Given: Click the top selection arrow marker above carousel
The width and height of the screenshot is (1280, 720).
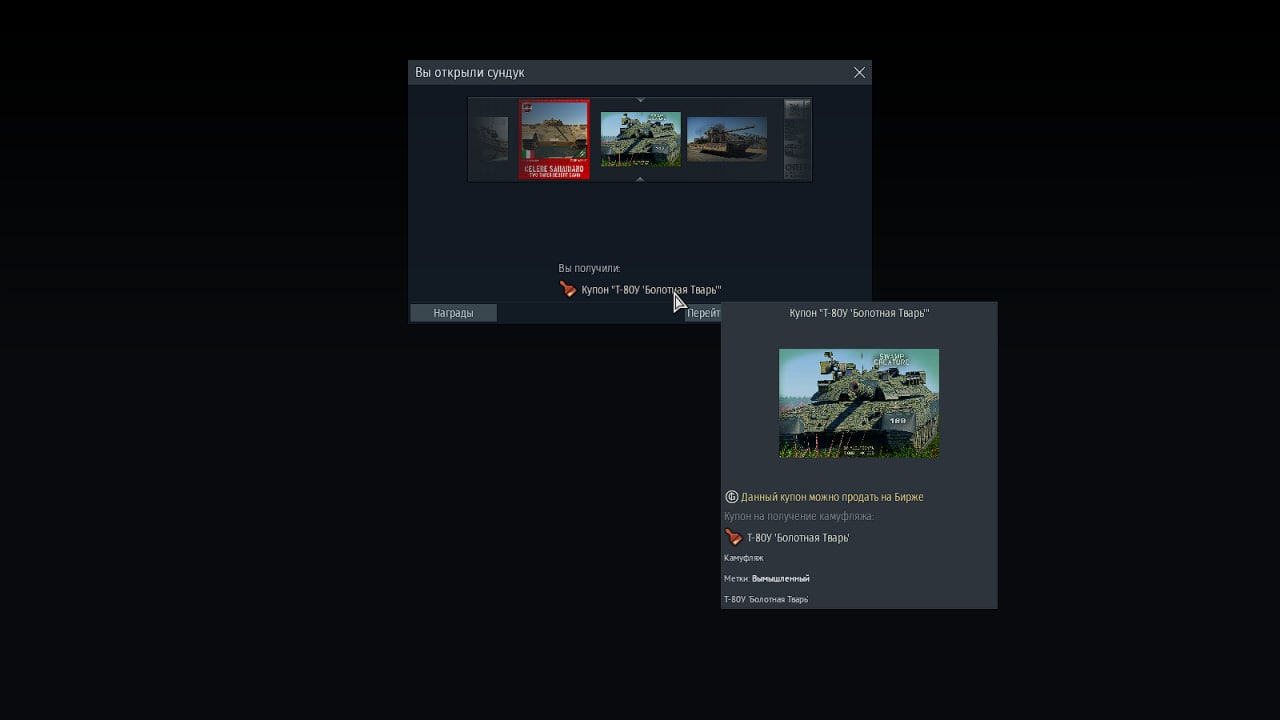Looking at the screenshot, I should pyautogui.click(x=640, y=100).
